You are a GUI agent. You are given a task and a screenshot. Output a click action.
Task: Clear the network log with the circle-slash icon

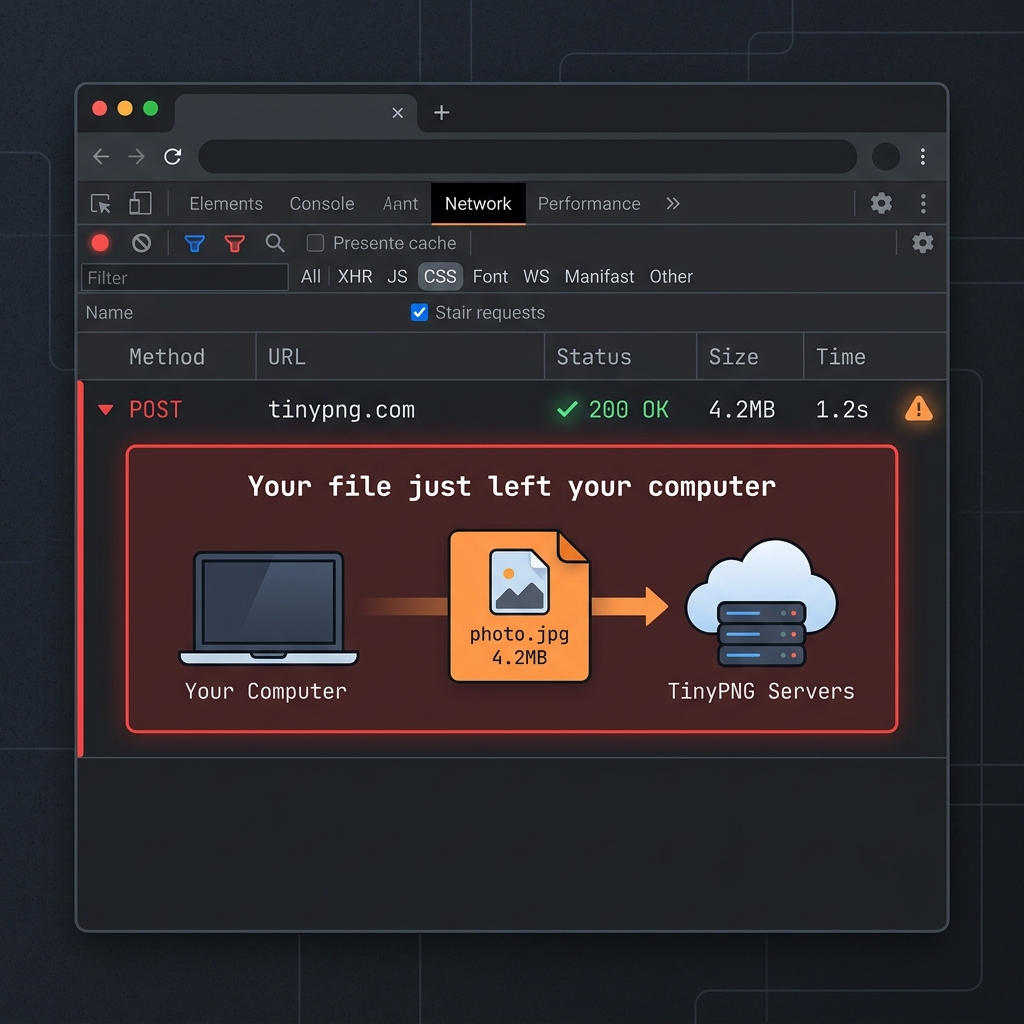(141, 243)
